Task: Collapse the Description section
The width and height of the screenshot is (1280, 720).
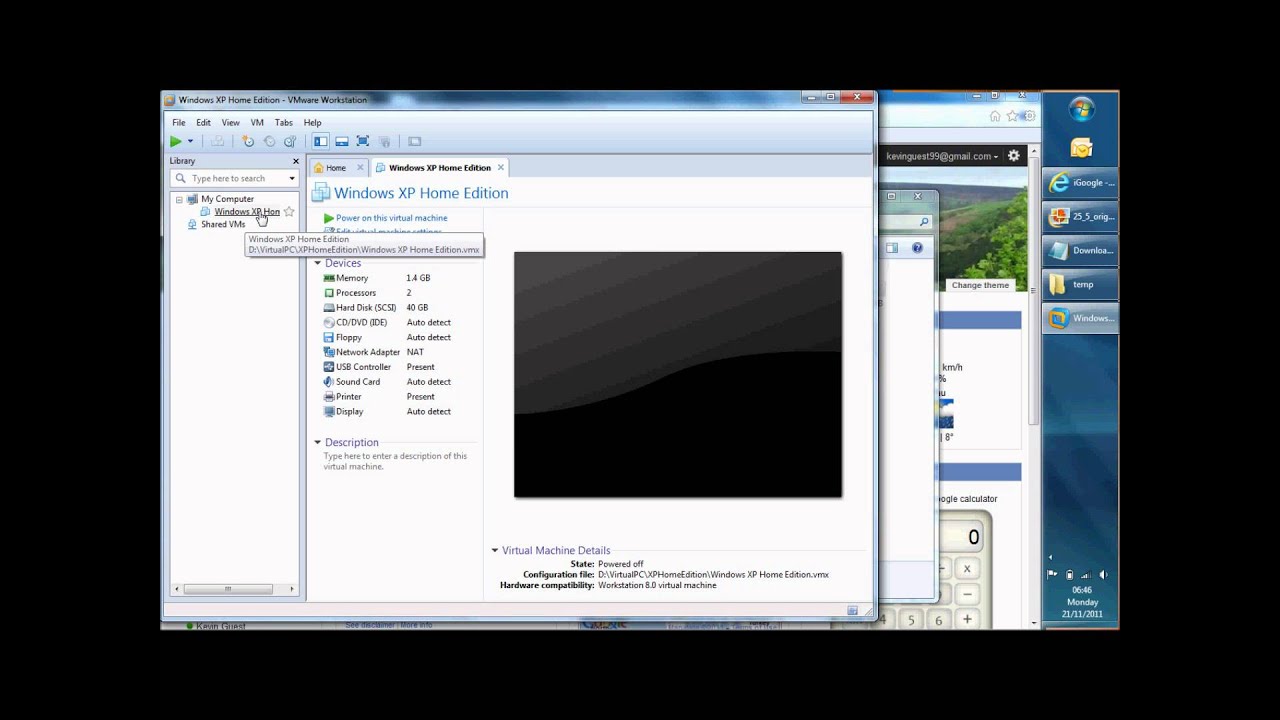Action: 318,442
